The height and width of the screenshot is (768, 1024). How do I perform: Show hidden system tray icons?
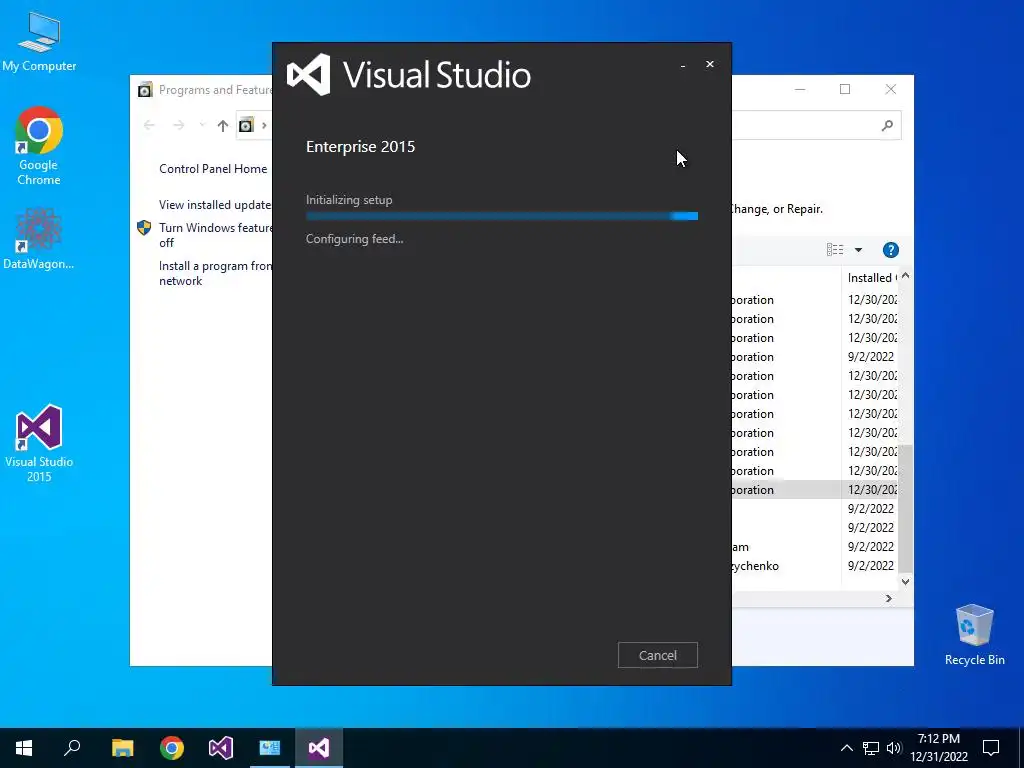(x=846, y=748)
